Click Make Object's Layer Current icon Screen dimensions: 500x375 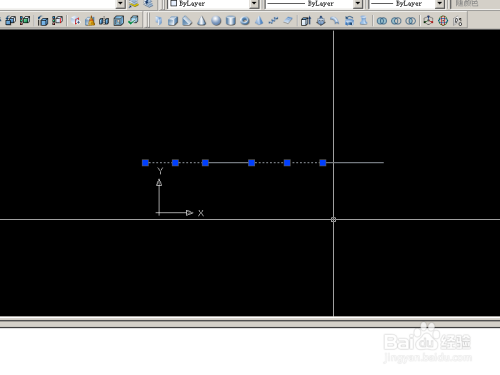(134, 4)
